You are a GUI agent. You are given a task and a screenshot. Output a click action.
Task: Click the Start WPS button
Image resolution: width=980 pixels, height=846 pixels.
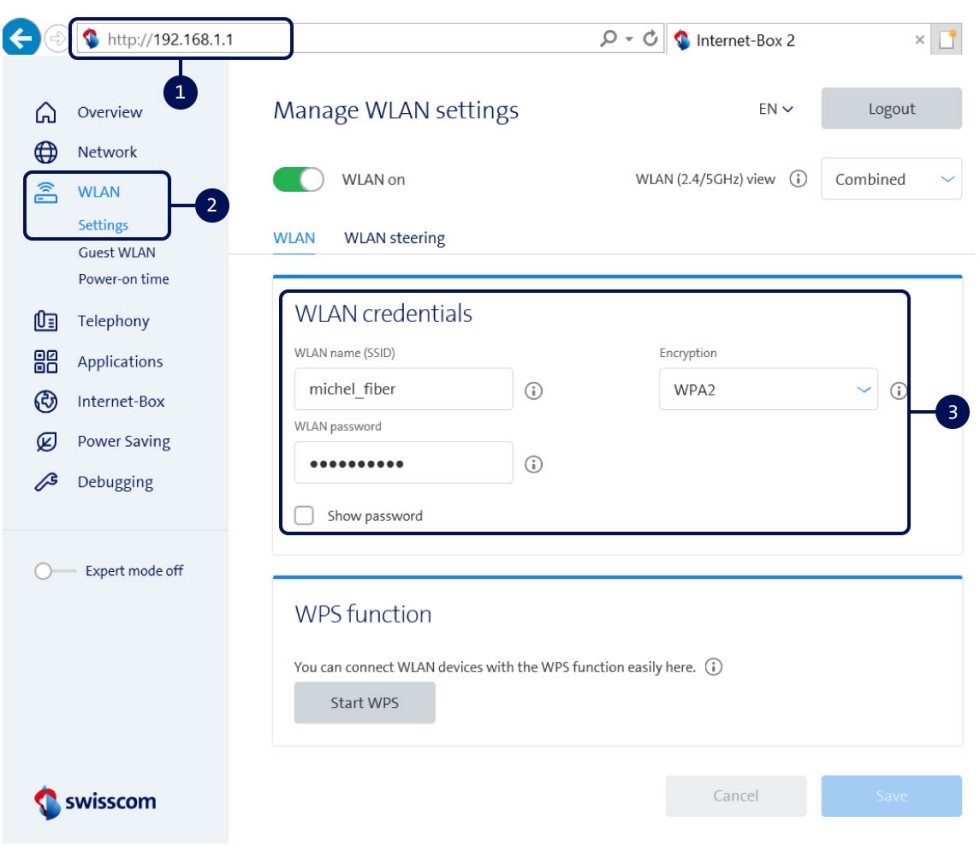[365, 702]
